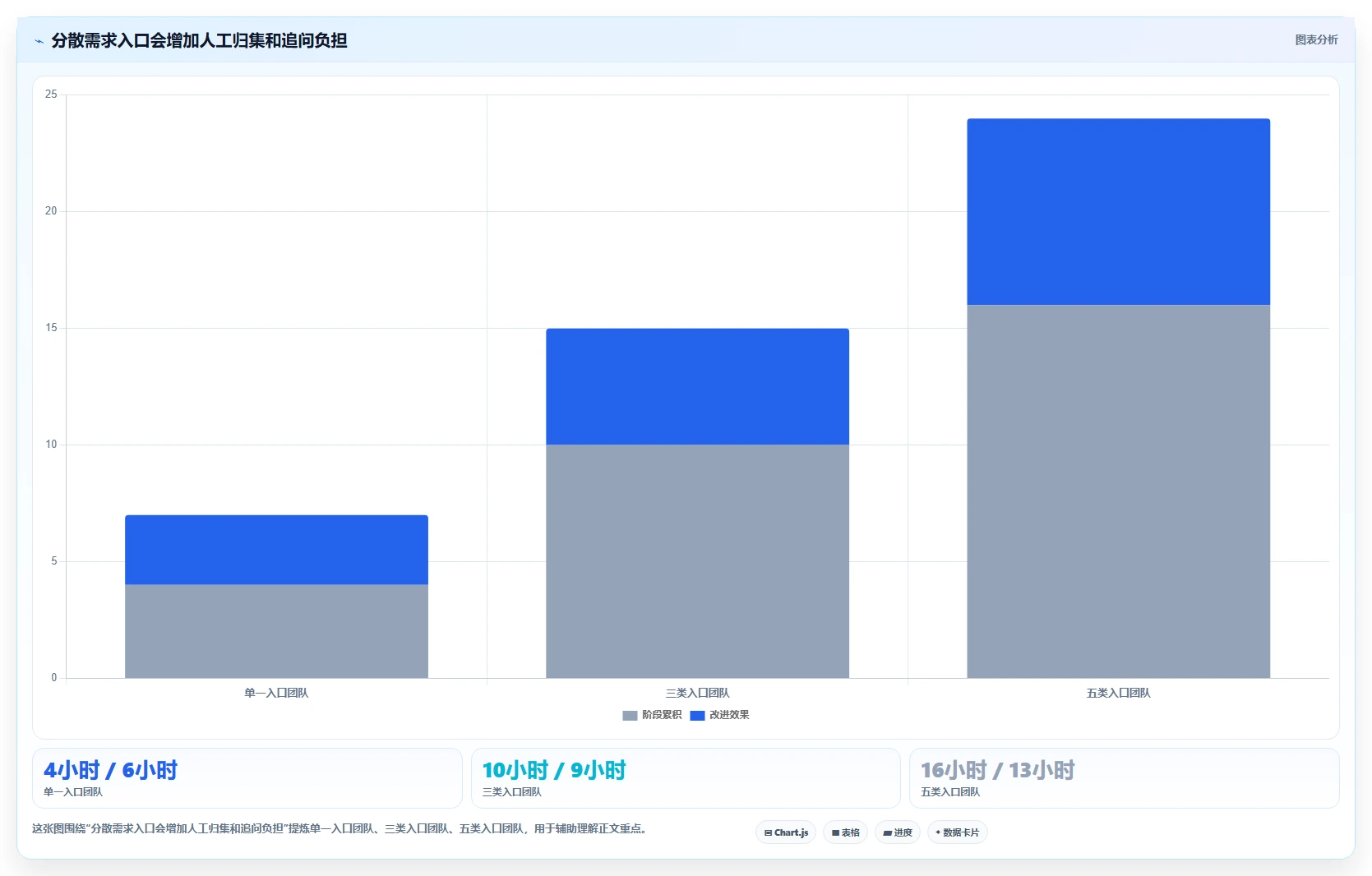Click the blue bar segment of 五类入口团队
This screenshot has height=876, width=1372.
click(1118, 212)
